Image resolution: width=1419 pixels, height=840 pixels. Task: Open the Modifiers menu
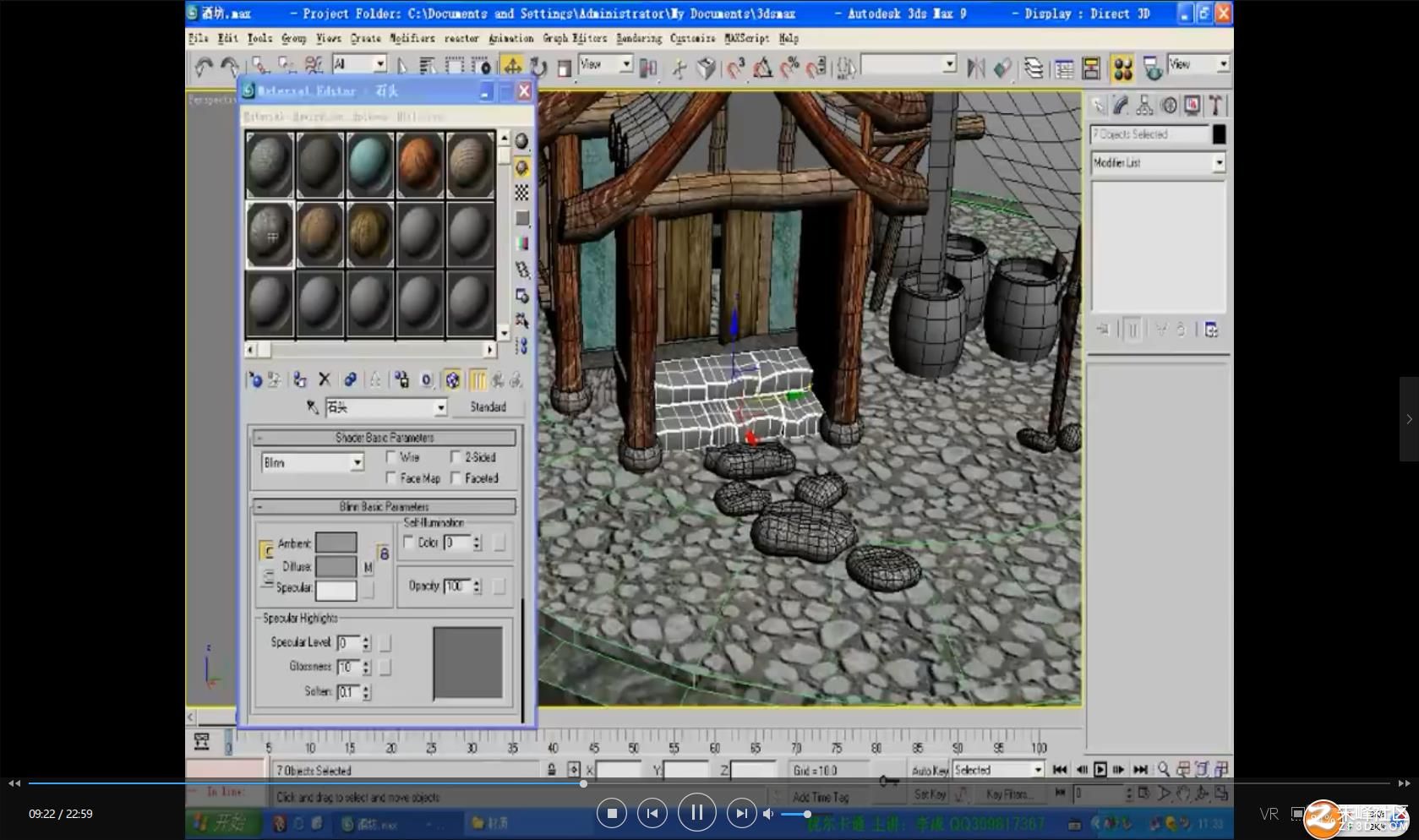pos(412,38)
